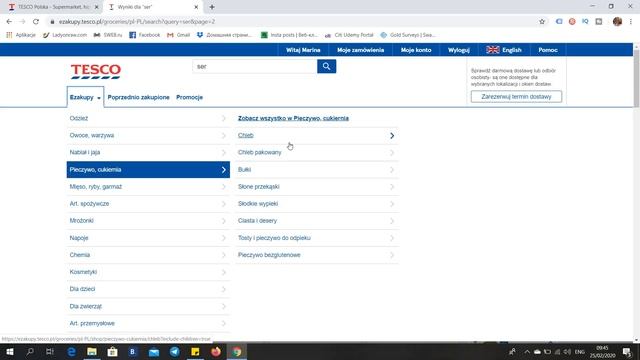The image size is (640, 360).
Task: Click 'Zobacz wszystko w Pieczywo, cukiernia' link
Action: coord(293,118)
